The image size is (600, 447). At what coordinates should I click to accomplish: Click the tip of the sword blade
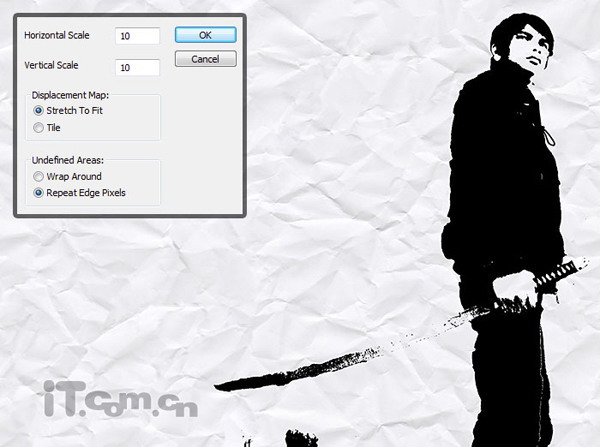pyautogui.click(x=224, y=387)
